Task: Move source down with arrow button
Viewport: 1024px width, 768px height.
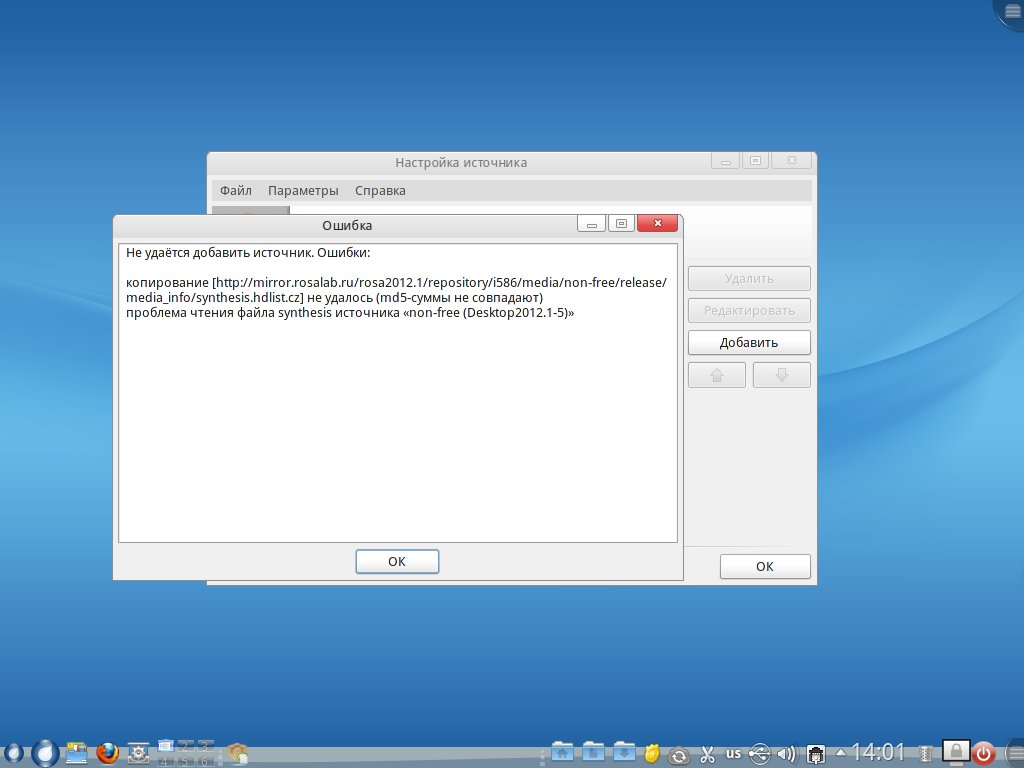Action: click(x=782, y=375)
